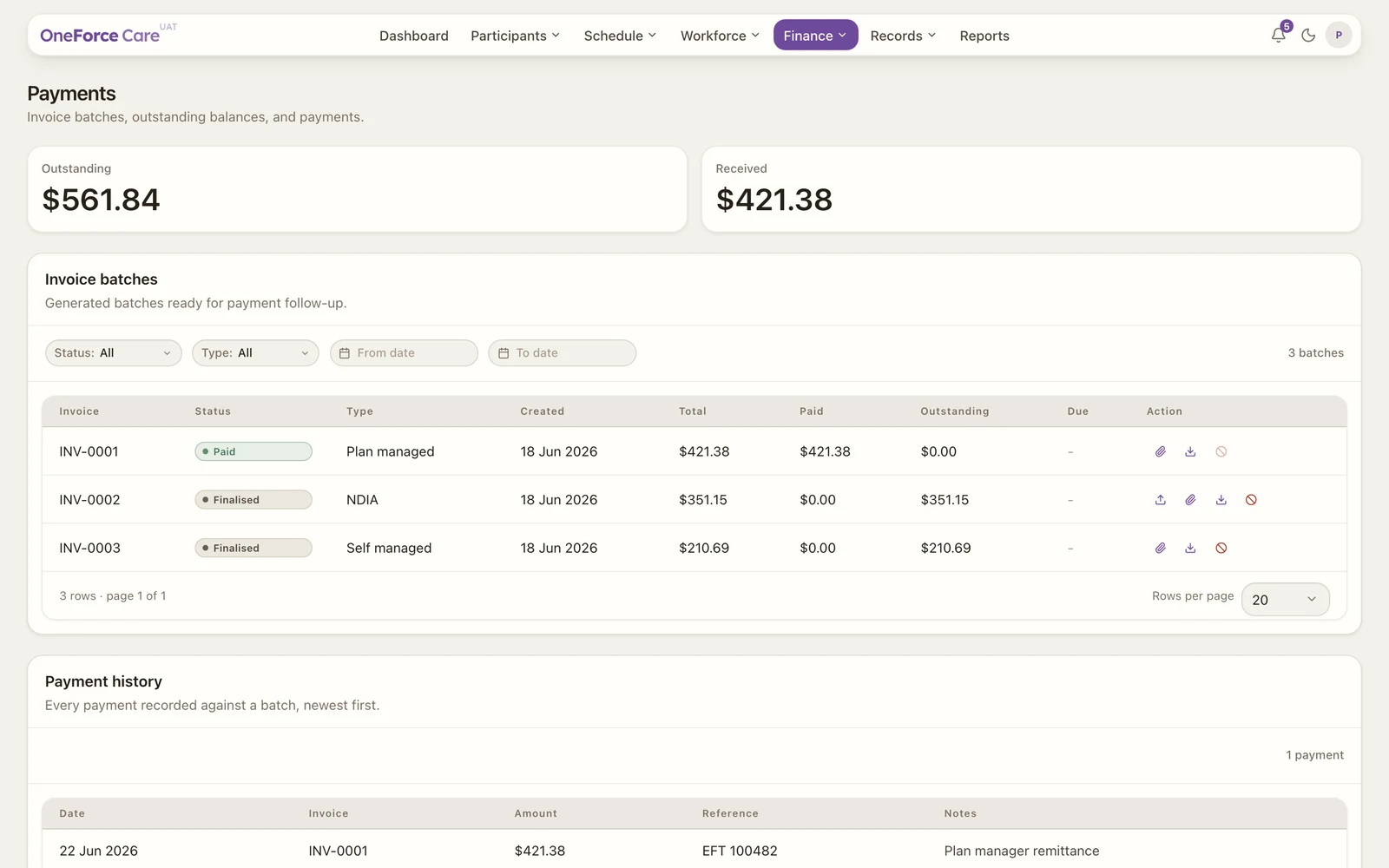This screenshot has width=1389, height=868.
Task: Click the 3 batches count
Action: coord(1315,353)
